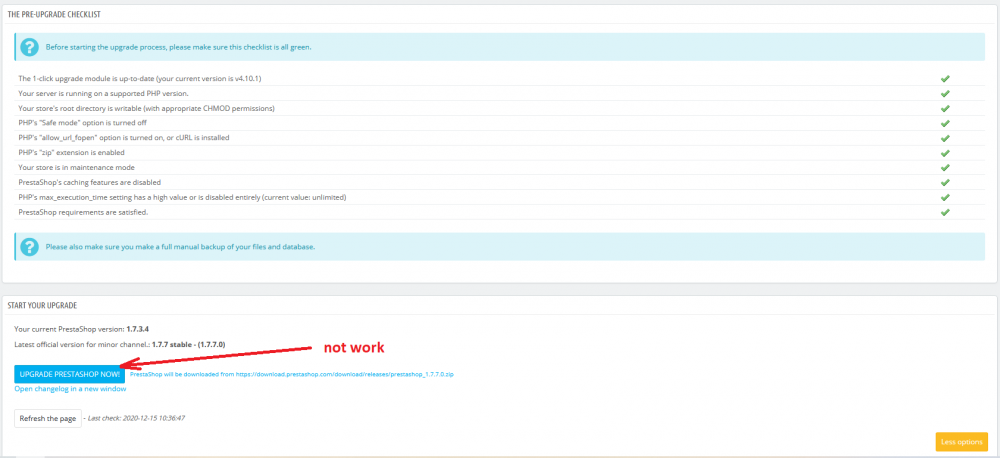Click text 'PrestaShop's caching features are disabled'
This screenshot has height=458, width=1000.
90,182
